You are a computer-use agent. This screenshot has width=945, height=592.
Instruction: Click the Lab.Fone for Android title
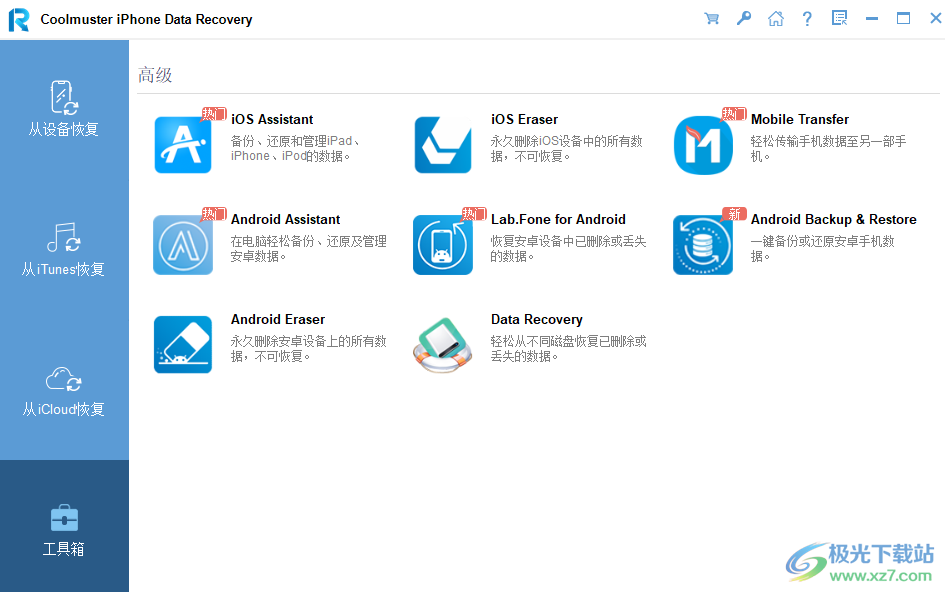(x=558, y=219)
